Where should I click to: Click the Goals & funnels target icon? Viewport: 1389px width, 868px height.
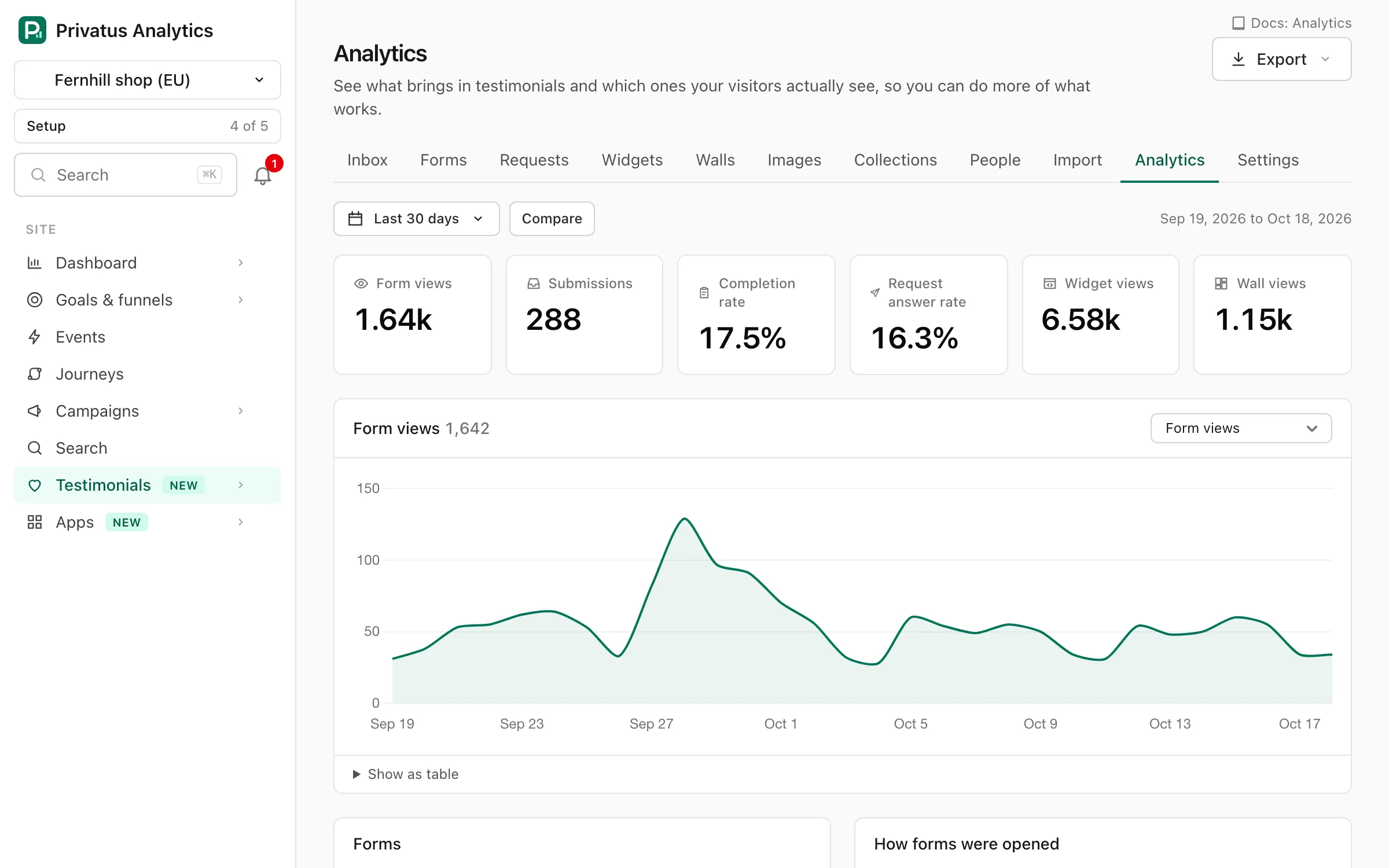coord(35,300)
